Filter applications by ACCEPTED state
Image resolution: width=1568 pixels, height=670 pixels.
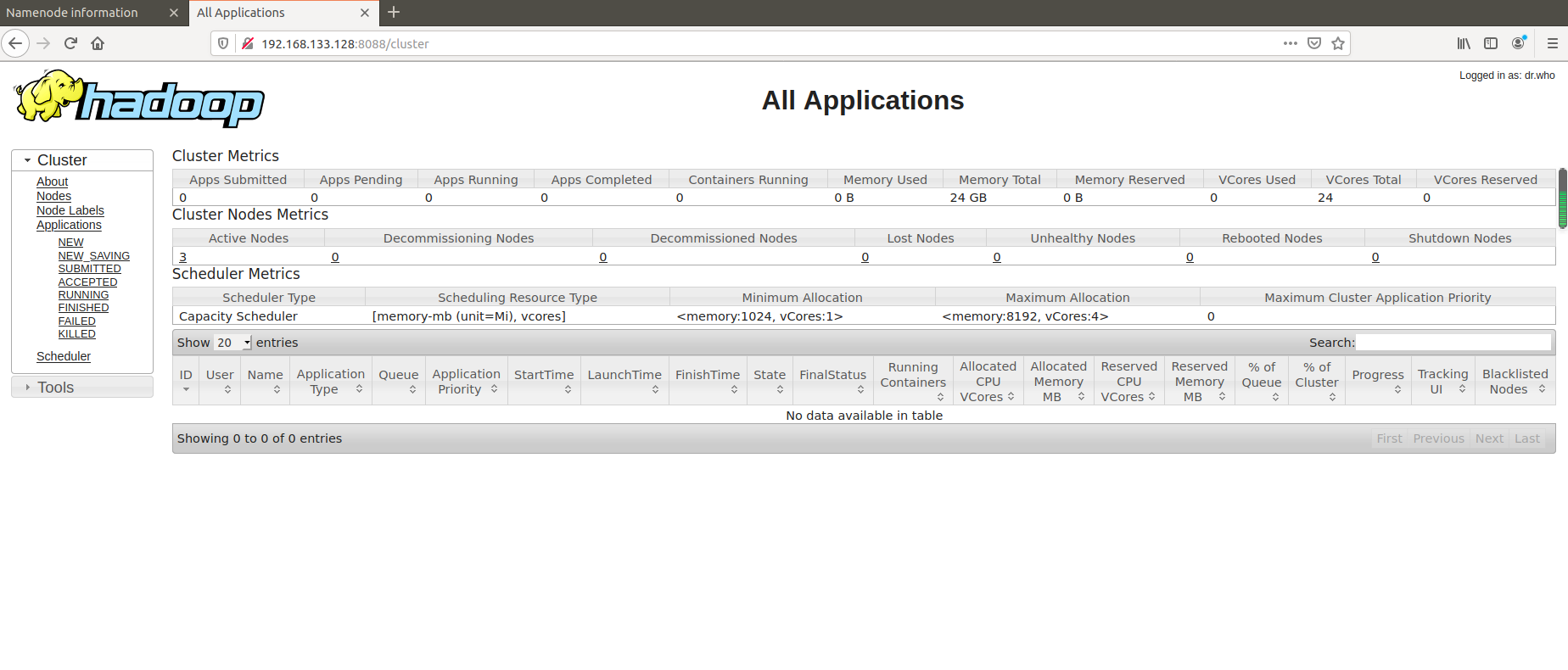tap(87, 282)
